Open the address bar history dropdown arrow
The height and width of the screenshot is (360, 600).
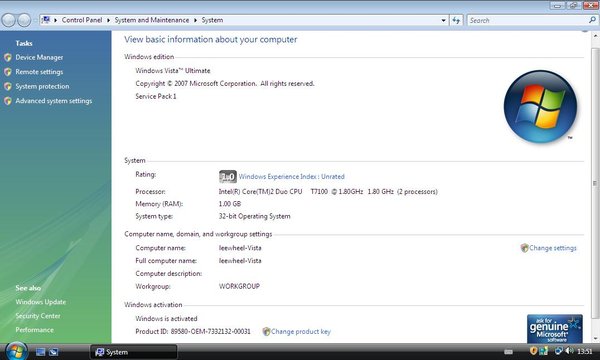443,20
